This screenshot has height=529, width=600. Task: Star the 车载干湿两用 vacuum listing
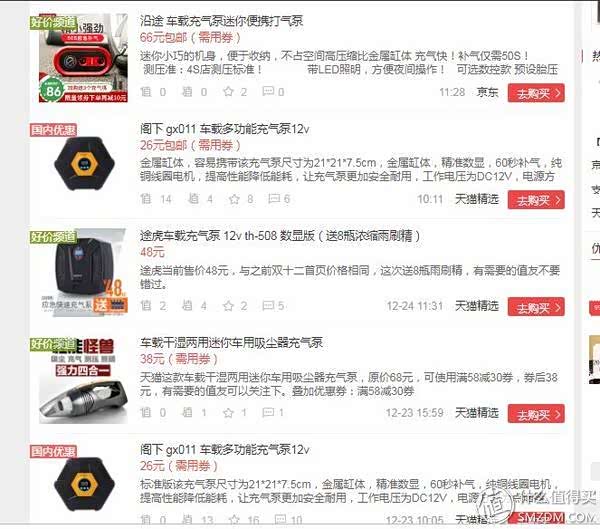click(228, 412)
